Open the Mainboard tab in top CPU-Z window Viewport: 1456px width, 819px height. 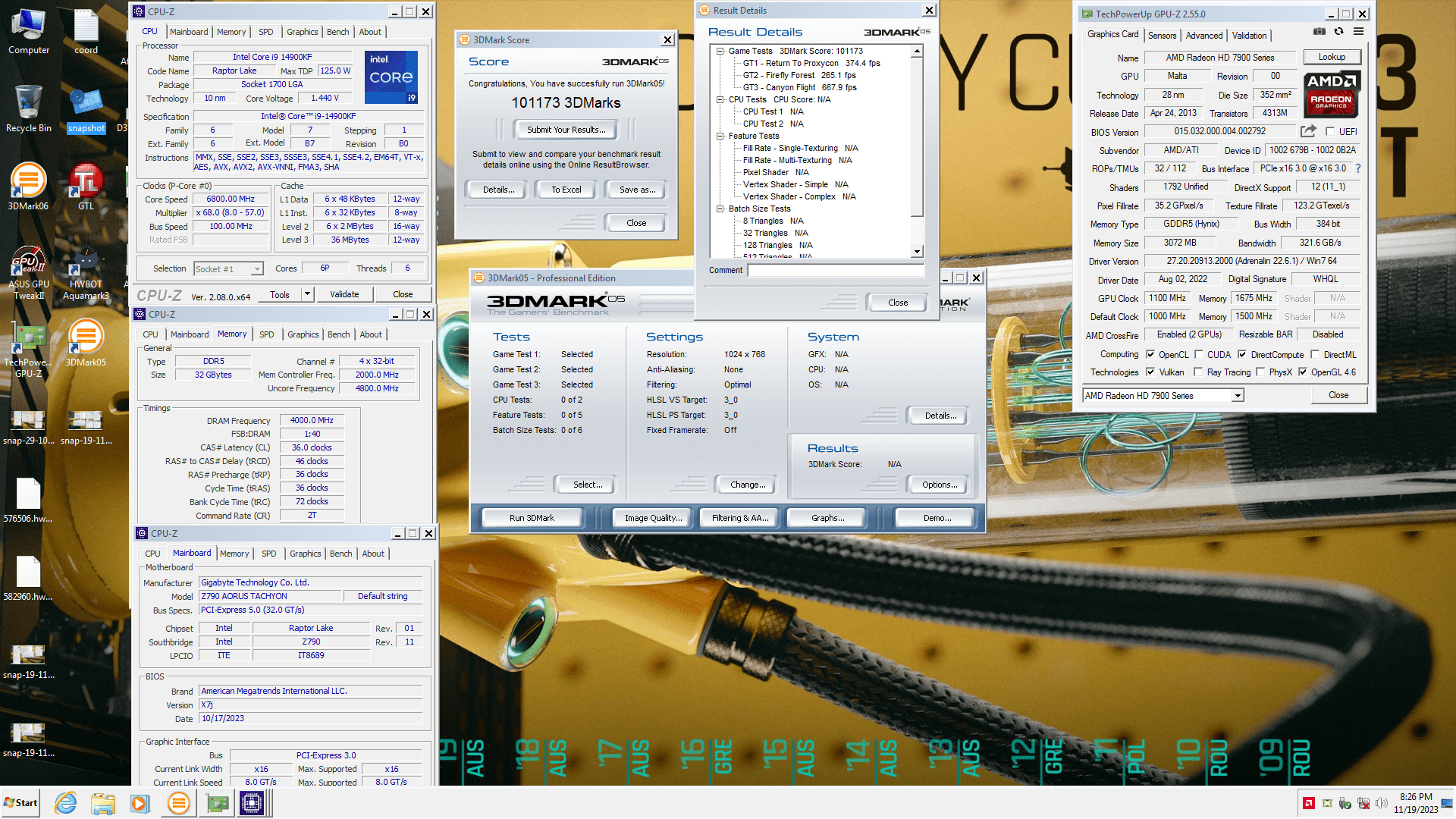189,32
